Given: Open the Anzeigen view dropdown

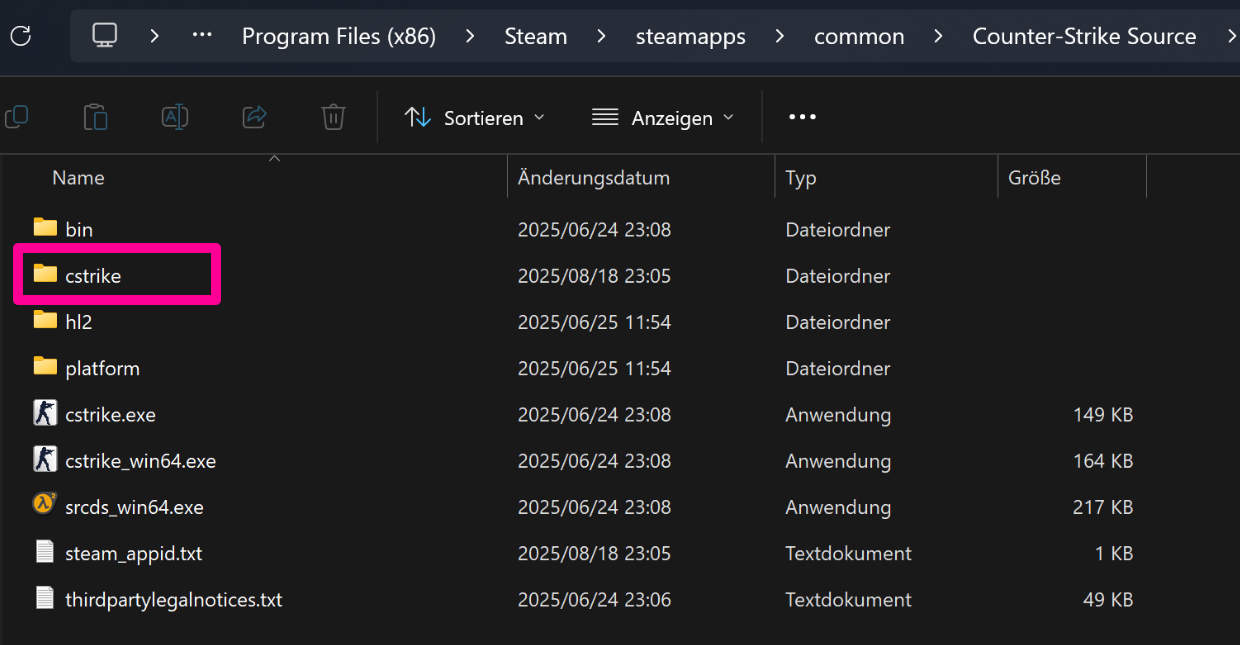Looking at the screenshot, I should point(663,117).
